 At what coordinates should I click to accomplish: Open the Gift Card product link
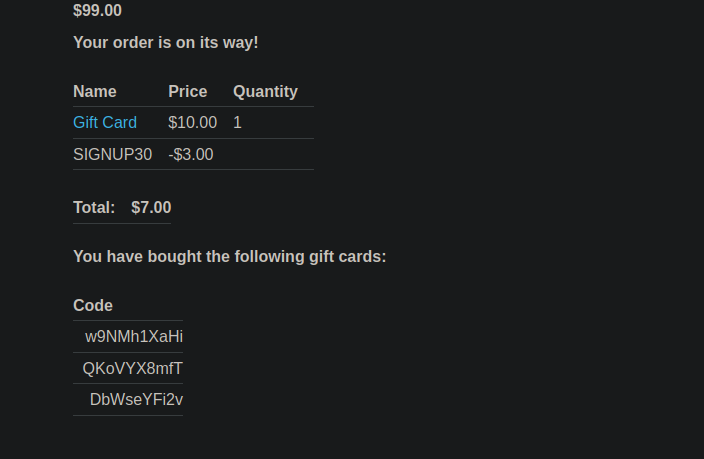pos(105,122)
